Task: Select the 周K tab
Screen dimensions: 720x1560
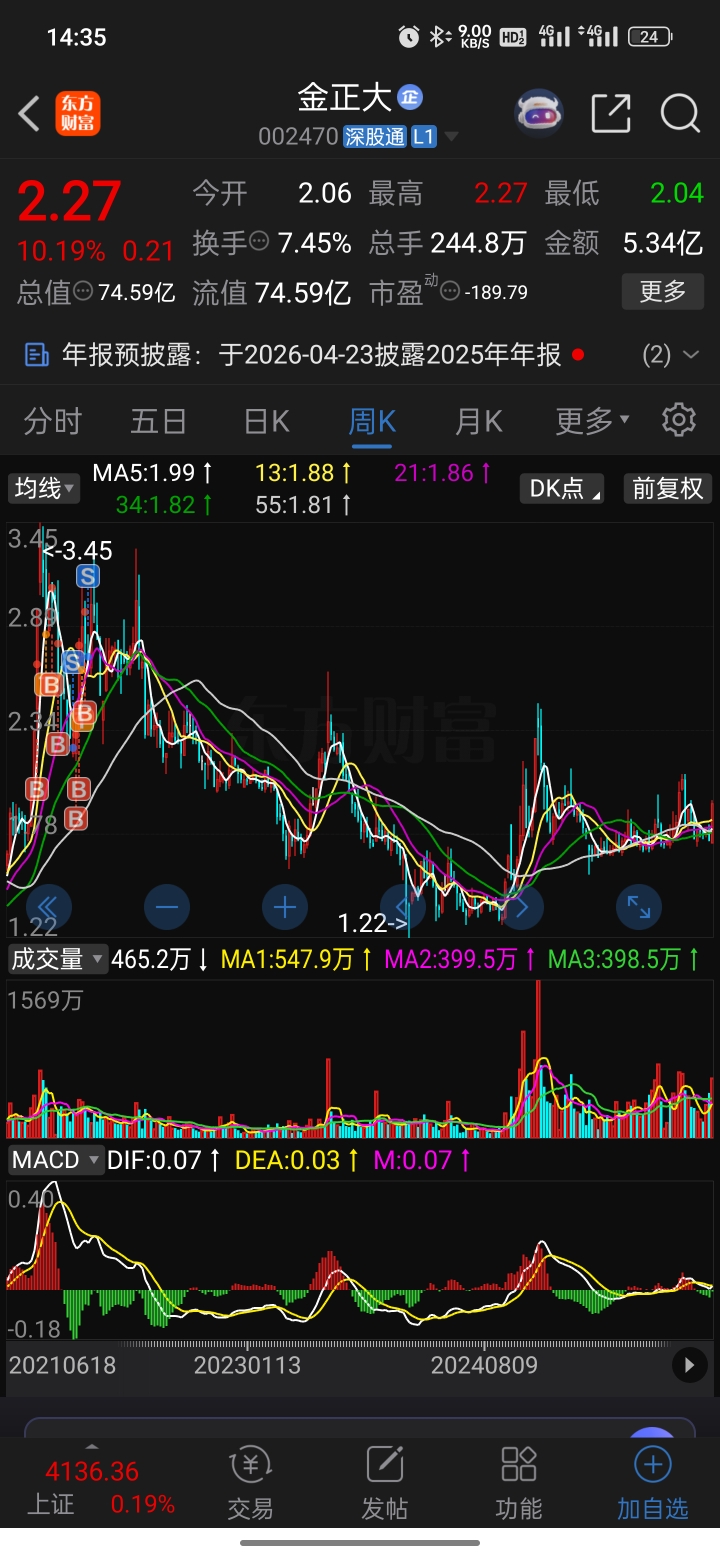Action: pyautogui.click(x=372, y=421)
